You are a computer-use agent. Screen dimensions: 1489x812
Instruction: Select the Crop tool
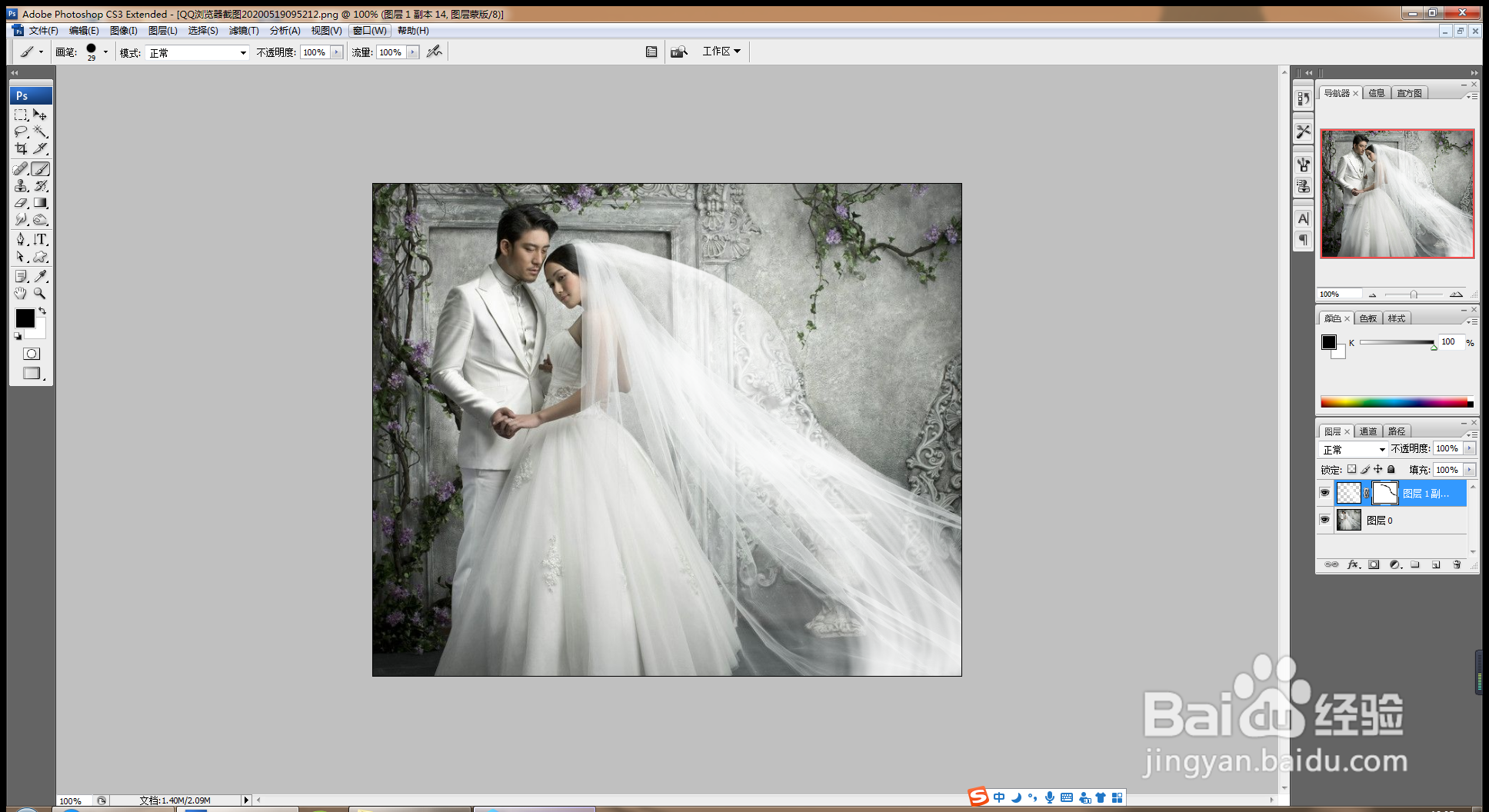(x=21, y=148)
